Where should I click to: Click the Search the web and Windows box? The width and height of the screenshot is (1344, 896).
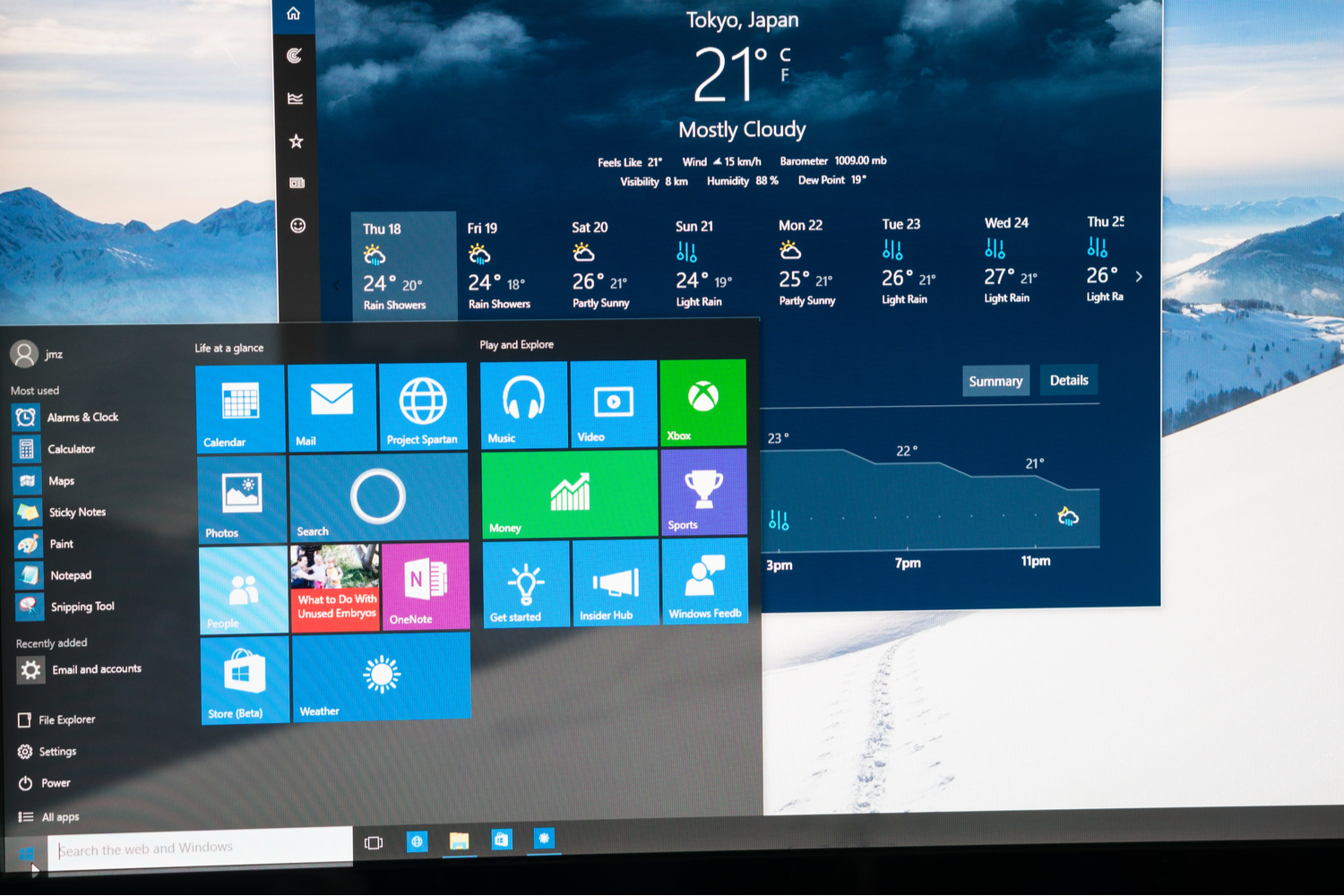tap(197, 848)
